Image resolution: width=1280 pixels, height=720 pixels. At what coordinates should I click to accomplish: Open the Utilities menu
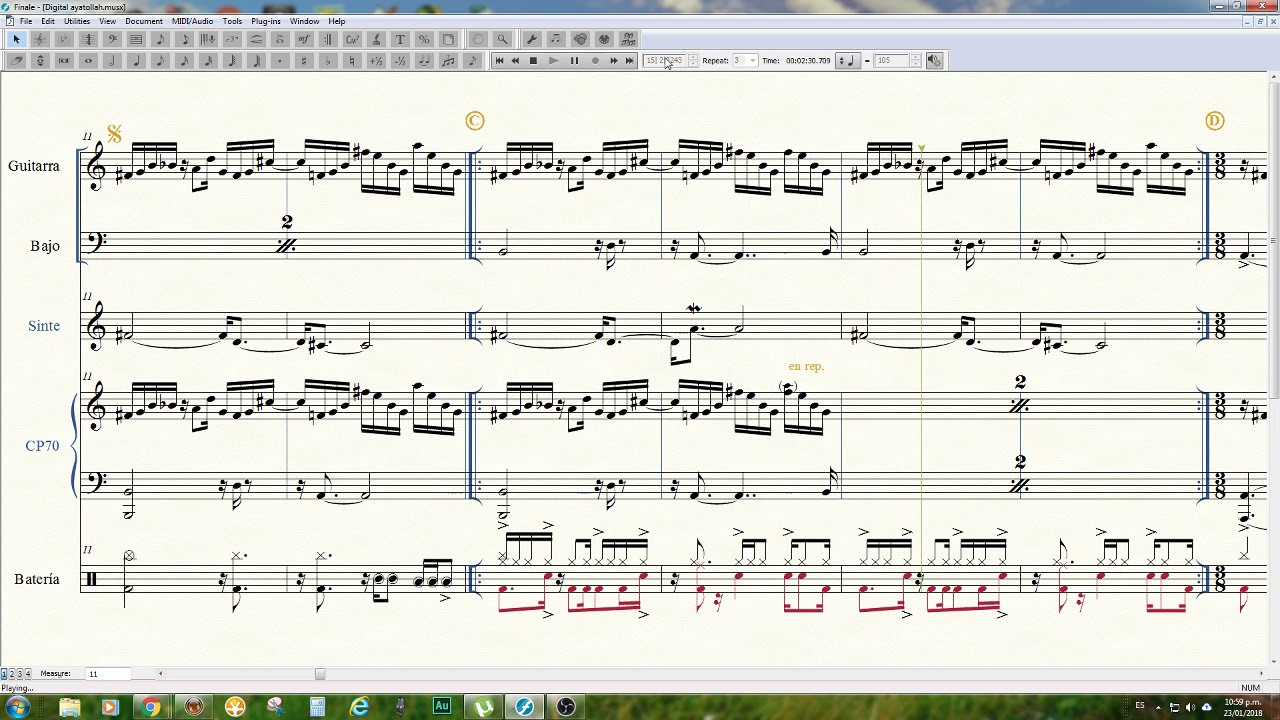coord(77,21)
